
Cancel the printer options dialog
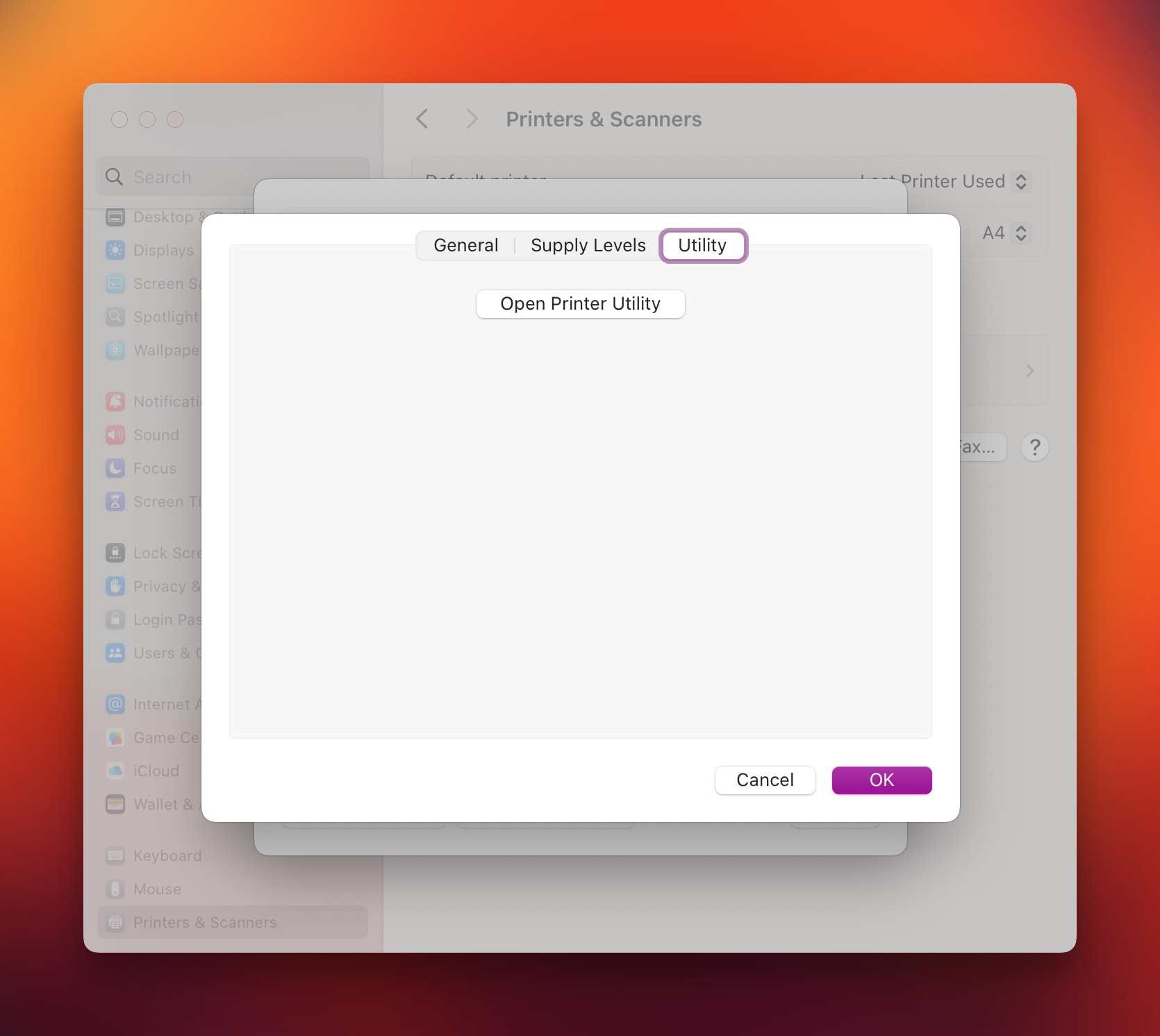click(x=765, y=780)
